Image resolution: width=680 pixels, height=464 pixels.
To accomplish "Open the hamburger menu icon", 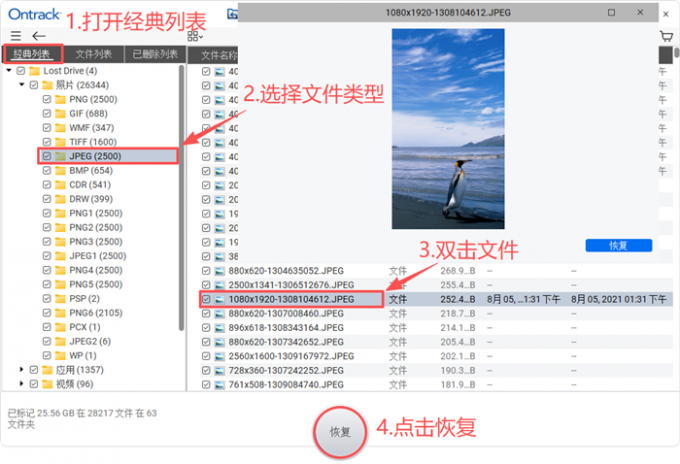I will click(x=16, y=36).
